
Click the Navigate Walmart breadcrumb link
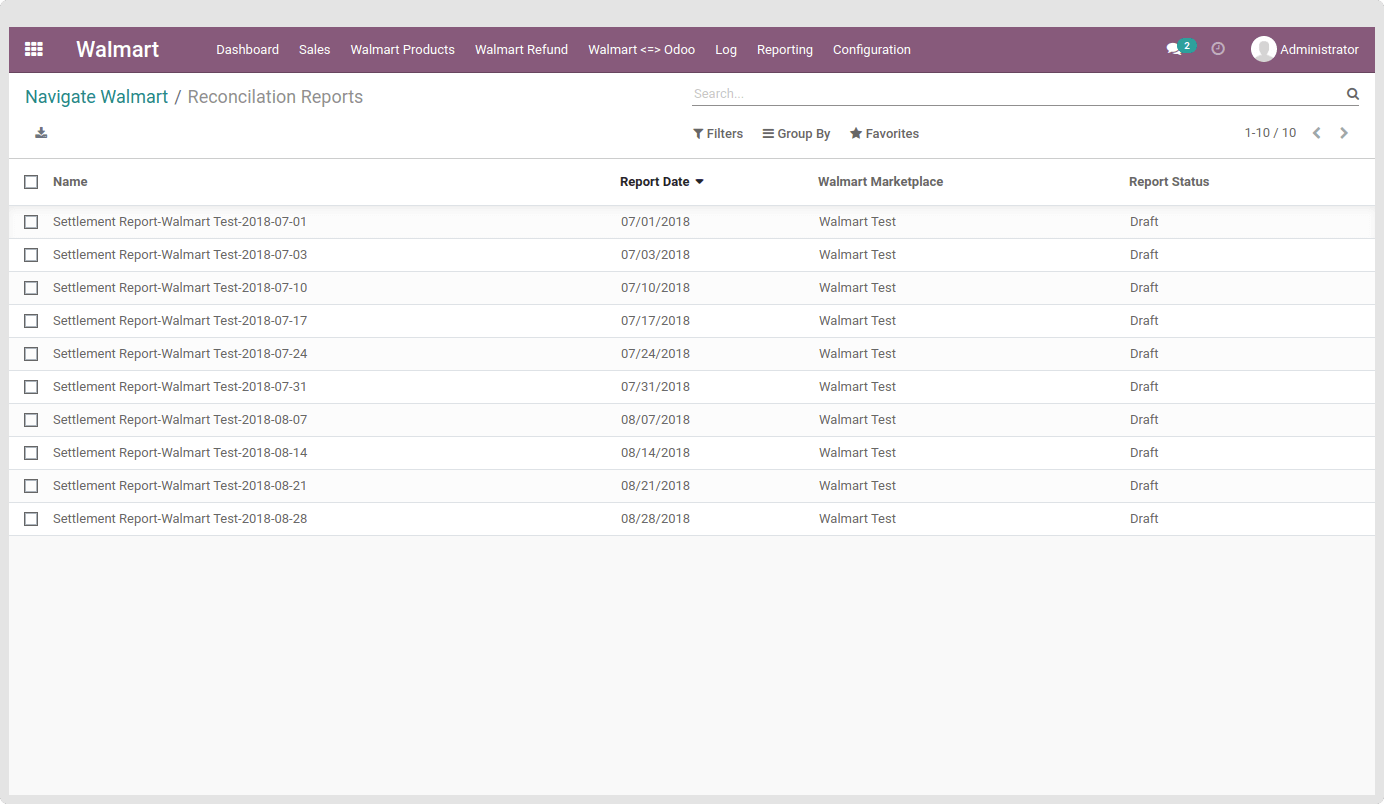point(97,97)
